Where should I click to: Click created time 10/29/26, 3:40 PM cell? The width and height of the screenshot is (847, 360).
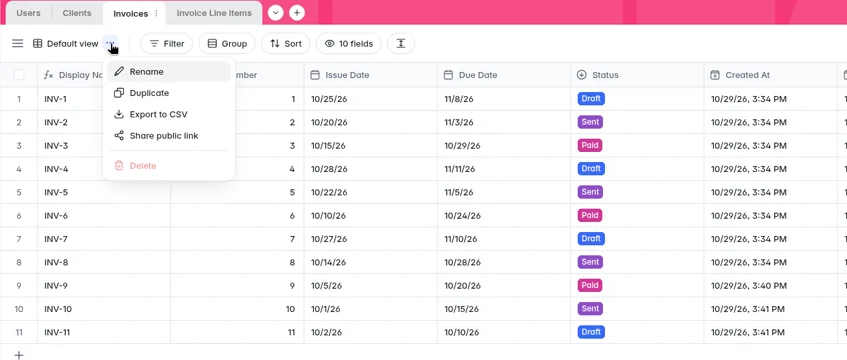click(771, 286)
